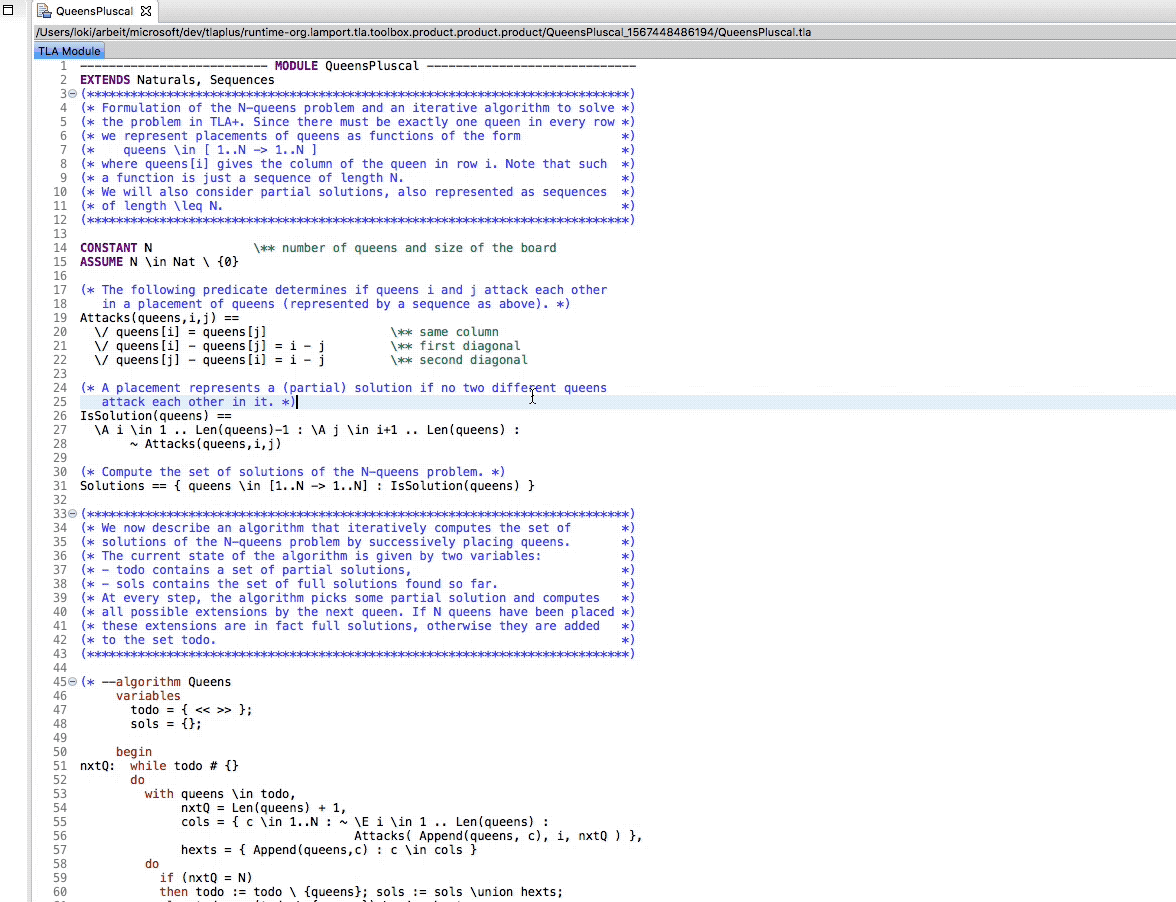This screenshot has width=1176, height=902.
Task: Switch to the TLA Module tab
Action: pyautogui.click(x=69, y=51)
